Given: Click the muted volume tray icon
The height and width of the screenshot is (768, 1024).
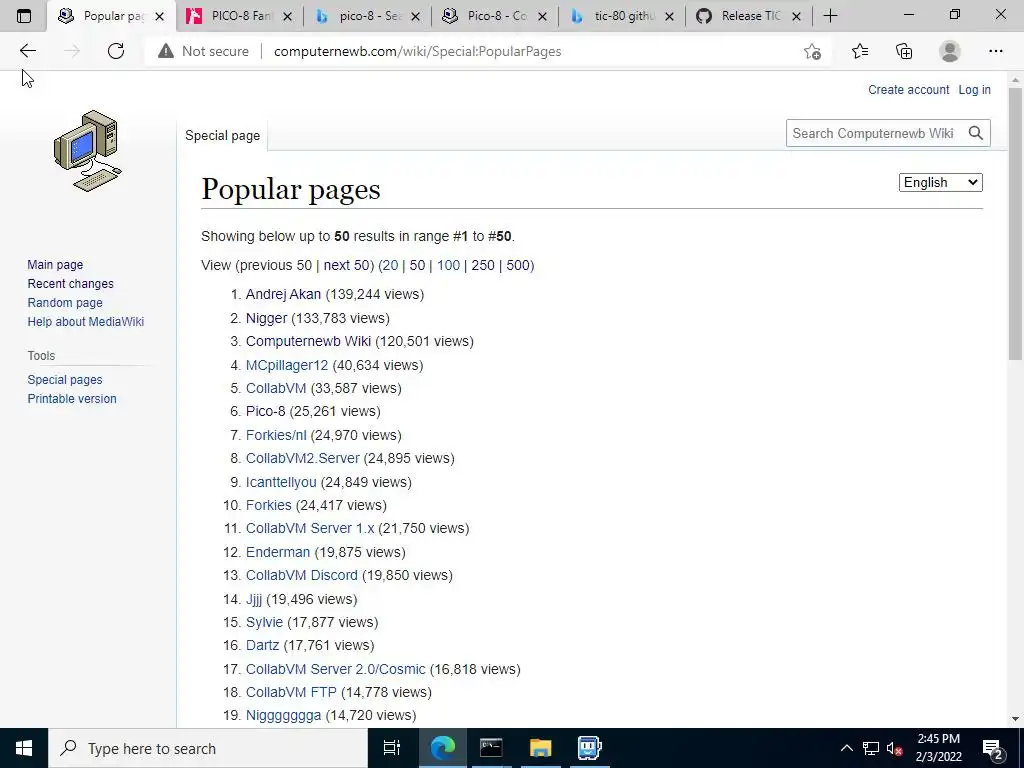Looking at the screenshot, I should point(894,748).
